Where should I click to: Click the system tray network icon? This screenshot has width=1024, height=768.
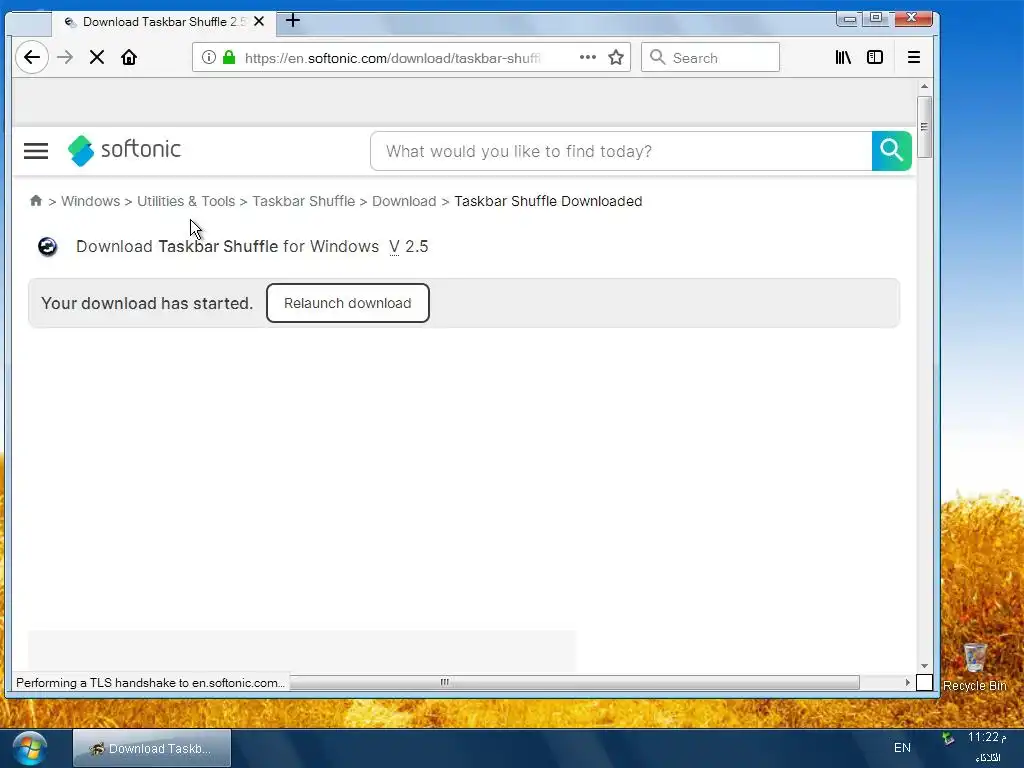pyautogui.click(x=948, y=739)
